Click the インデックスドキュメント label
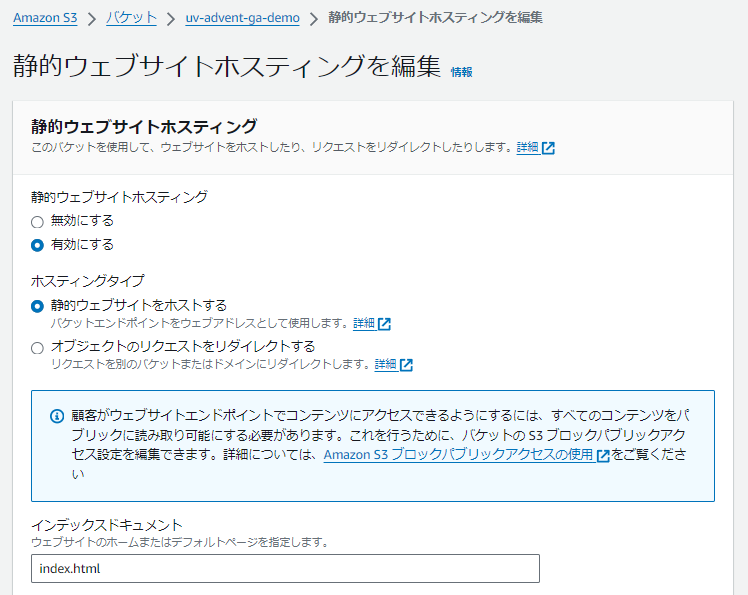The height and width of the screenshot is (595, 748). click(107, 525)
